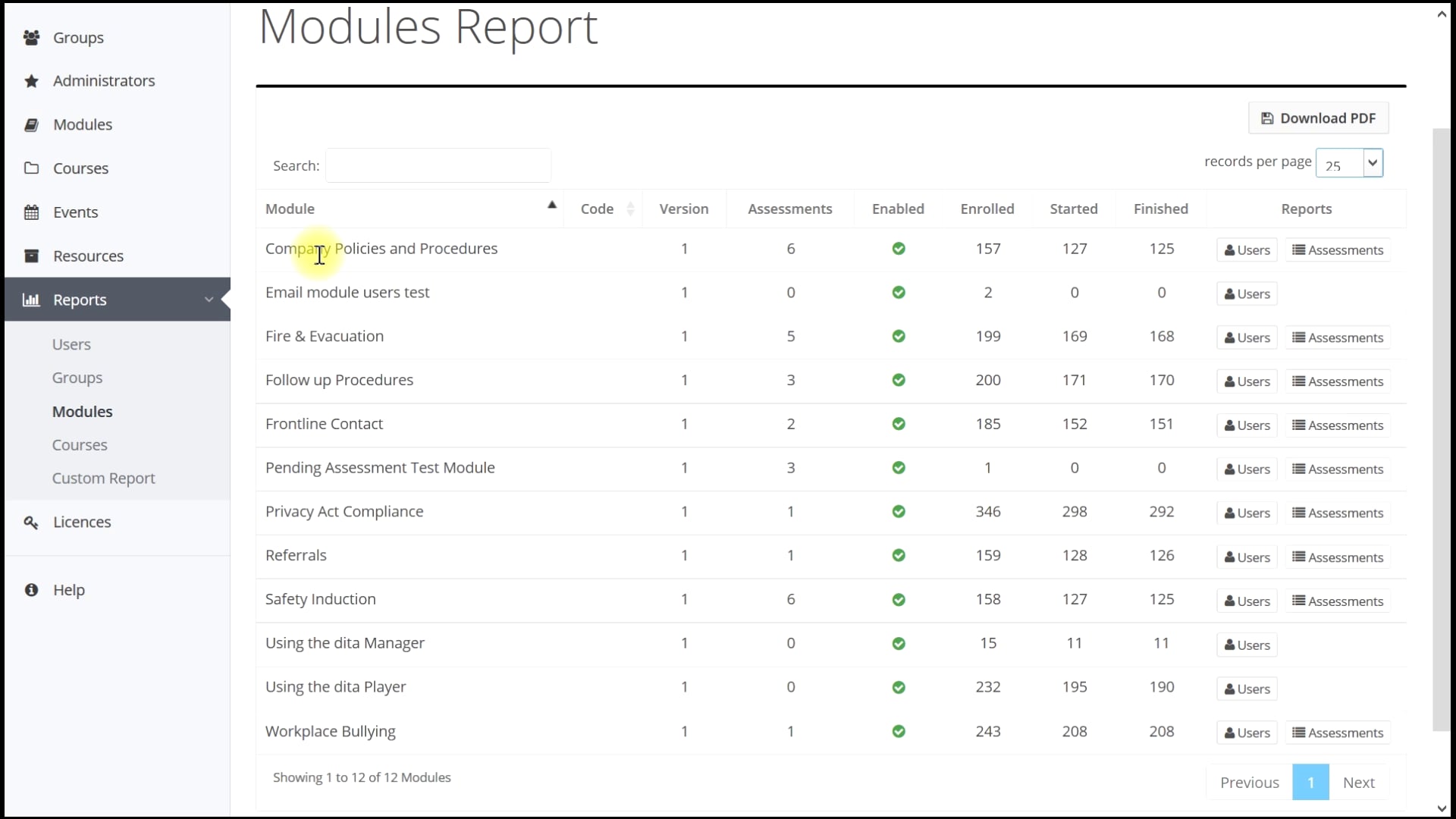Click the Modules book icon in sidebar
Image resolution: width=1456 pixels, height=819 pixels.
31,124
